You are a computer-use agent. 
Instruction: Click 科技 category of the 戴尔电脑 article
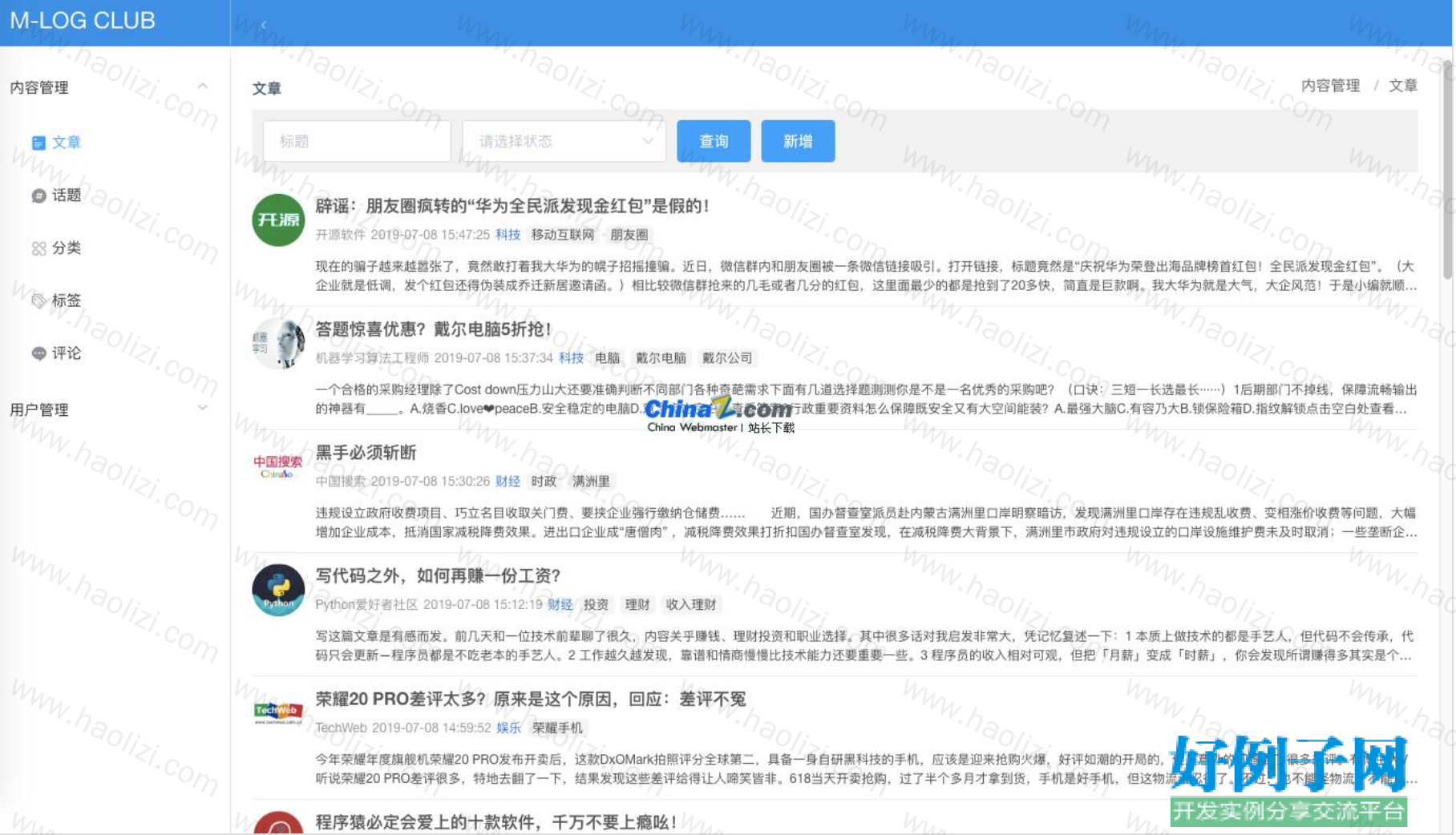(571, 358)
